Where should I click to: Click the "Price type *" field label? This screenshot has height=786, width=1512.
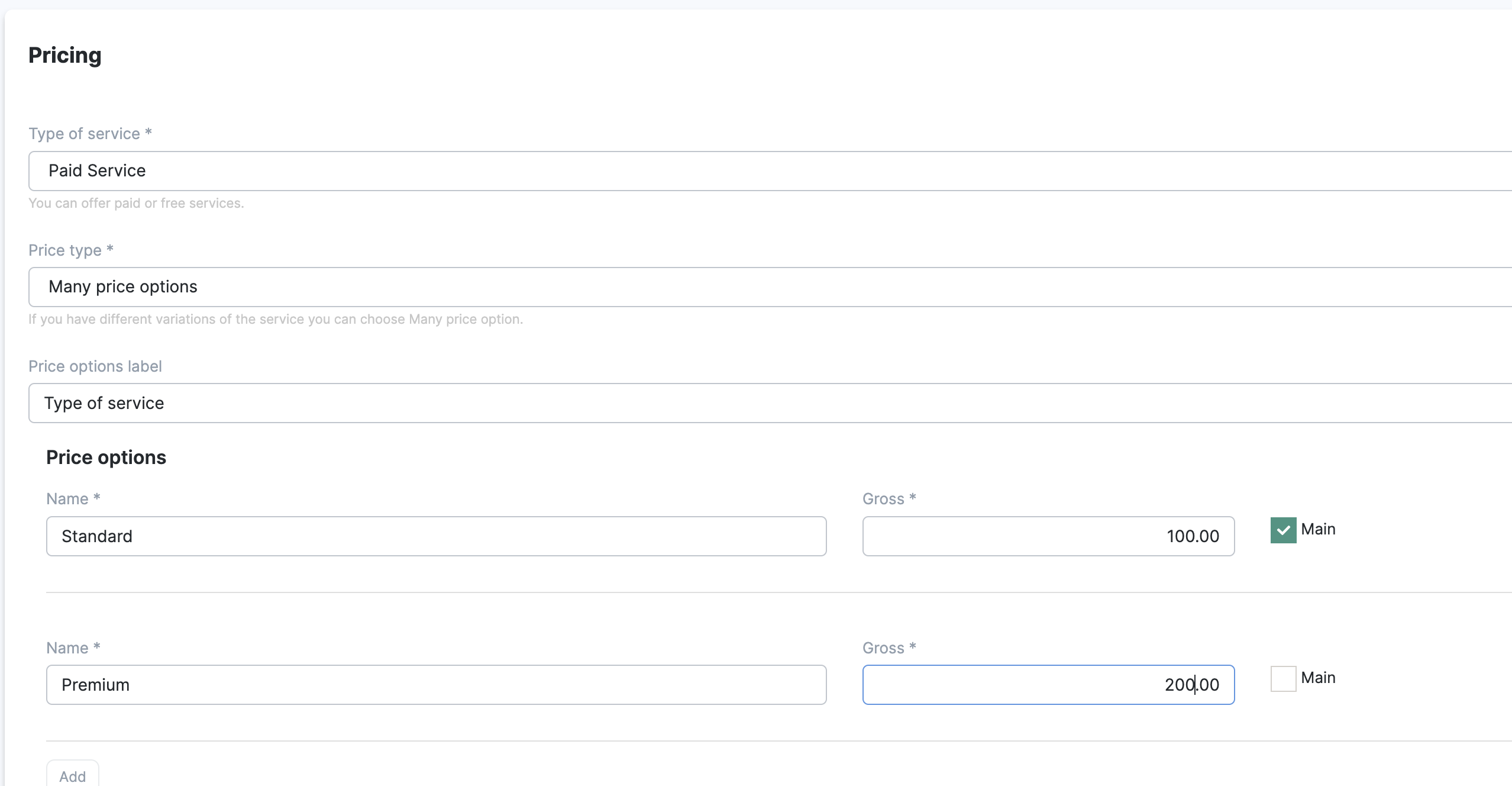(70, 250)
